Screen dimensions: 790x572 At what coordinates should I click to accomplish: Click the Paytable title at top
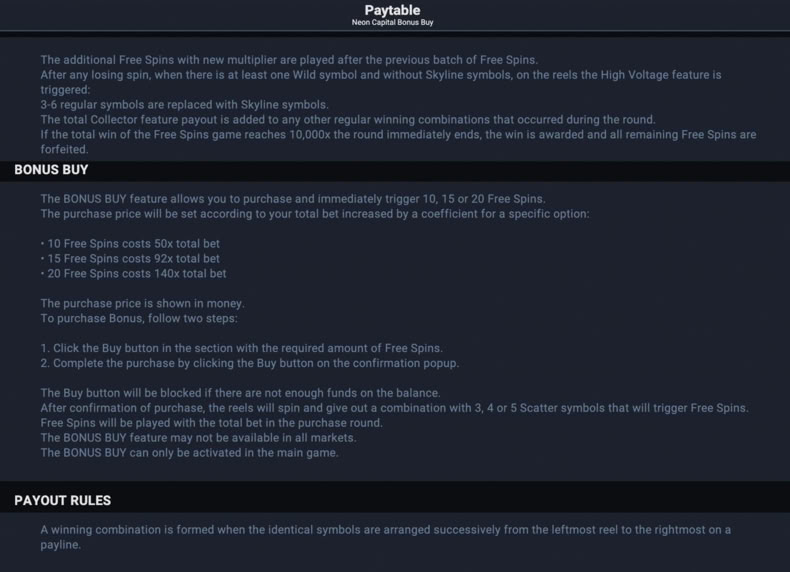[x=392, y=10]
